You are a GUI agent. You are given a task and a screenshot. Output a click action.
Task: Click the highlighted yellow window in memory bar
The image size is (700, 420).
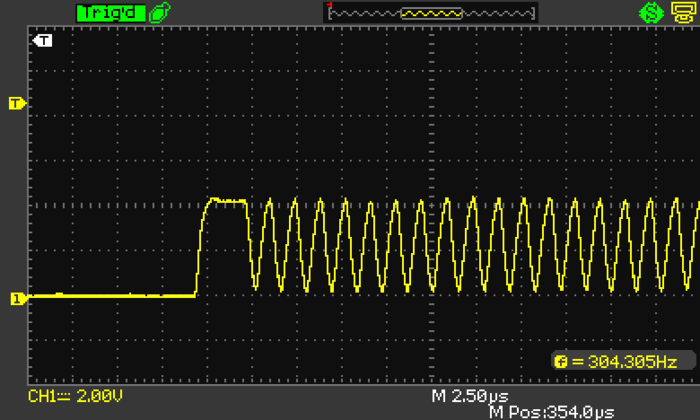coord(431,14)
